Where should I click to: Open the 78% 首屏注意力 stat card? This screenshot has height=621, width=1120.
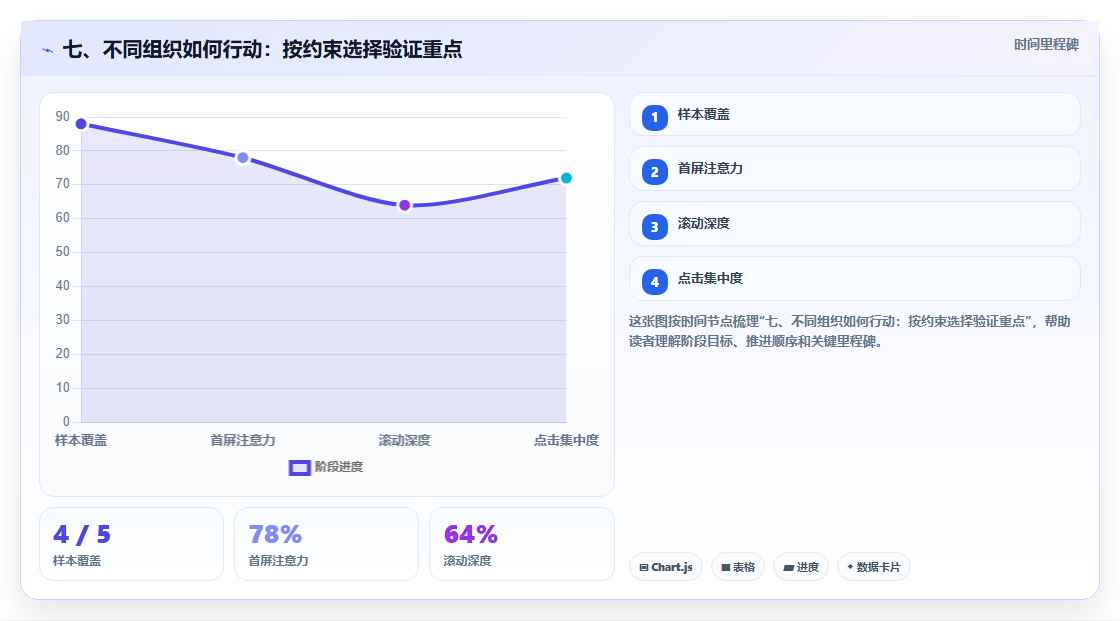(x=326, y=544)
